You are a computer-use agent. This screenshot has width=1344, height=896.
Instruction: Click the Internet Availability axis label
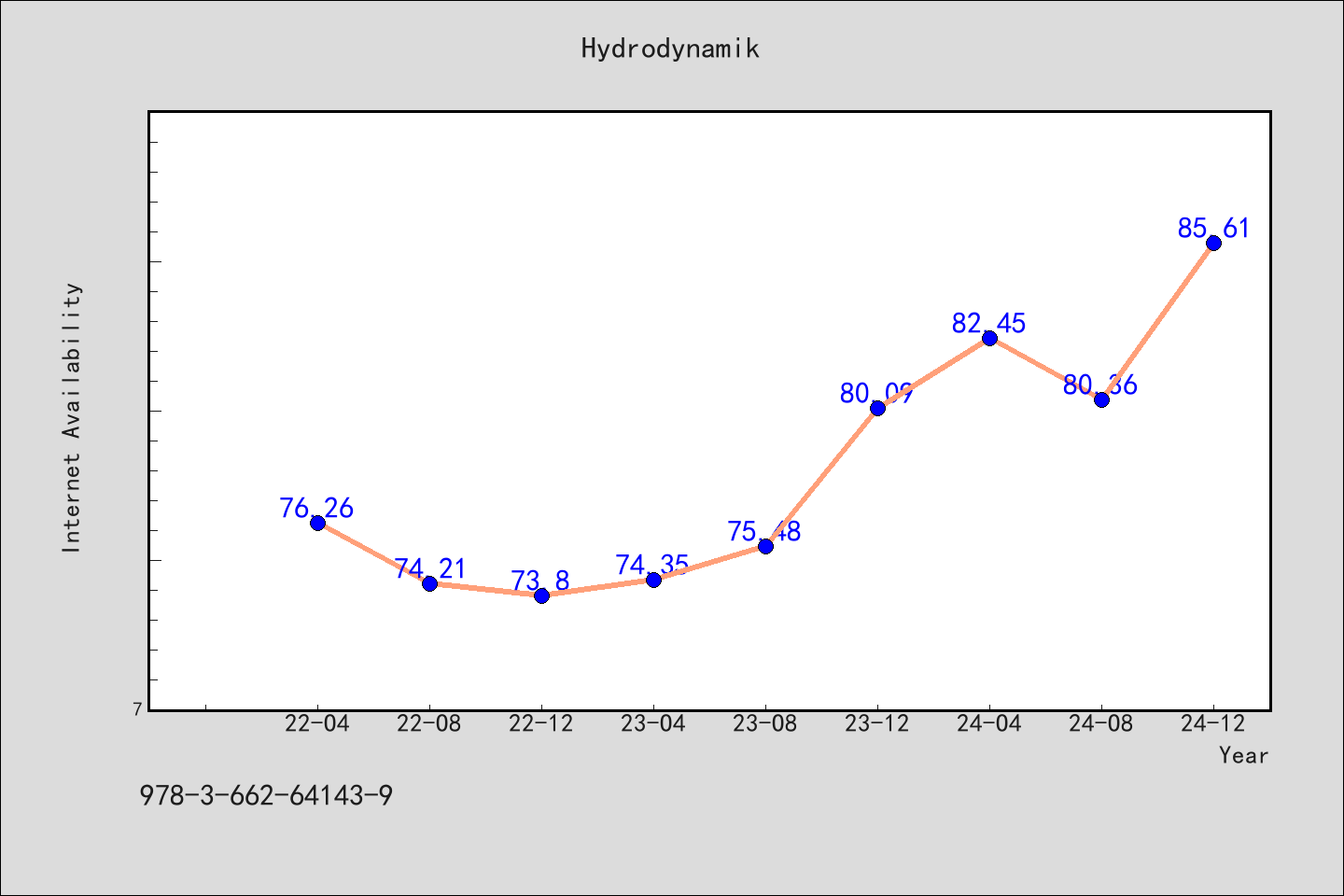[72, 417]
